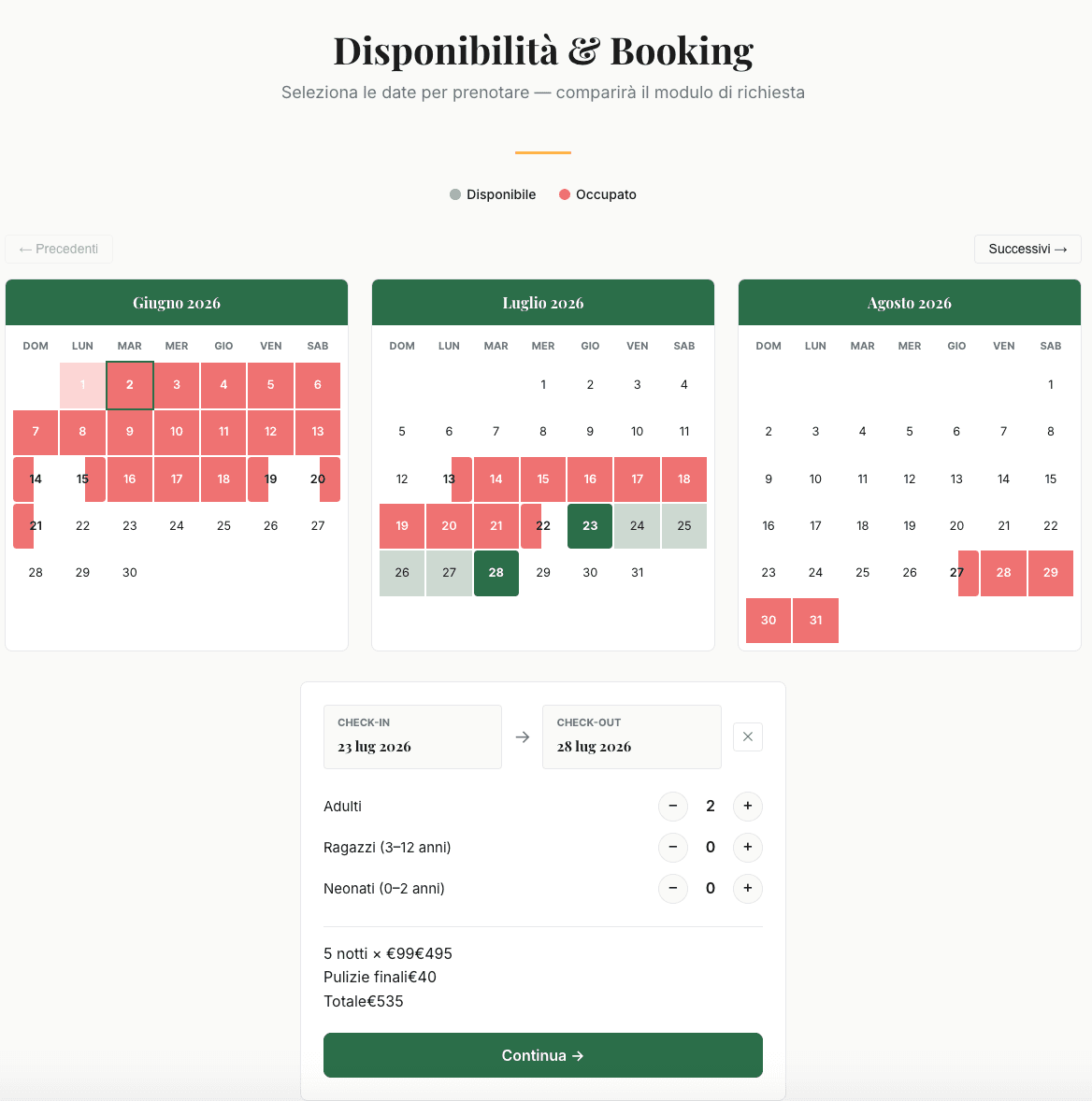Open the Check-in date field

pyautogui.click(x=413, y=736)
